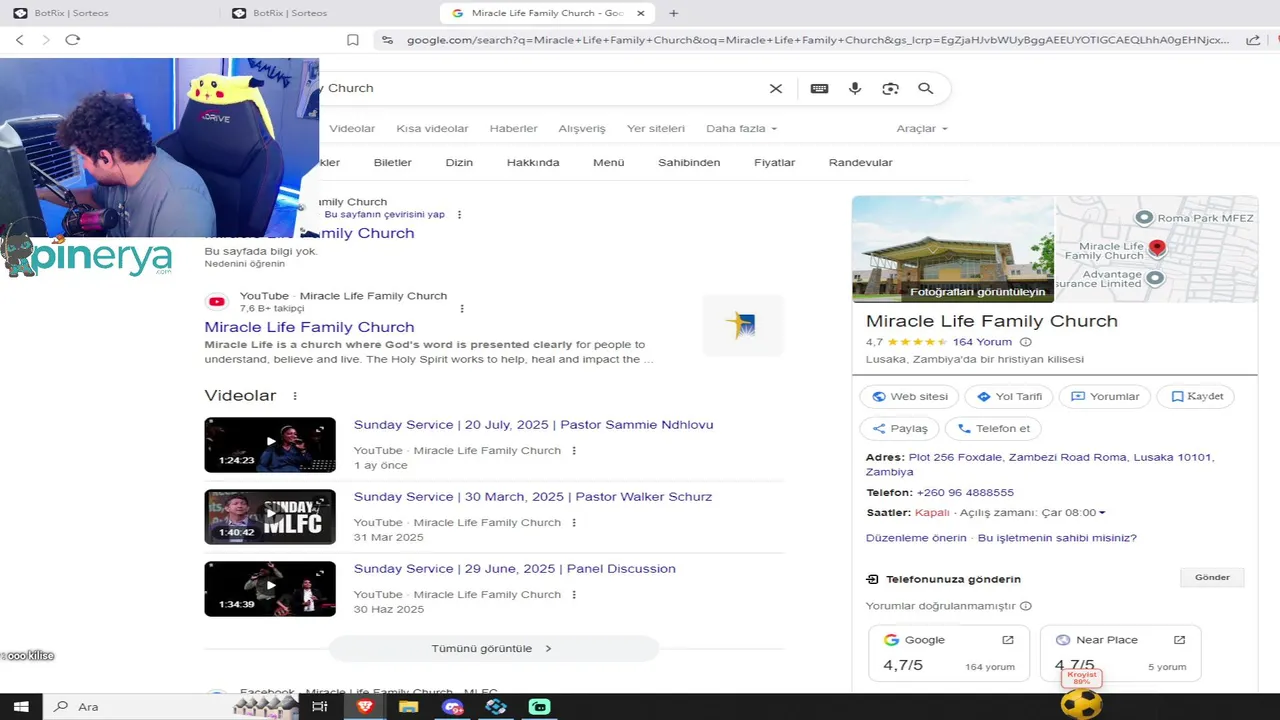Click info icon beside Yorumlar doğrulanmamıştır

[1026, 606]
